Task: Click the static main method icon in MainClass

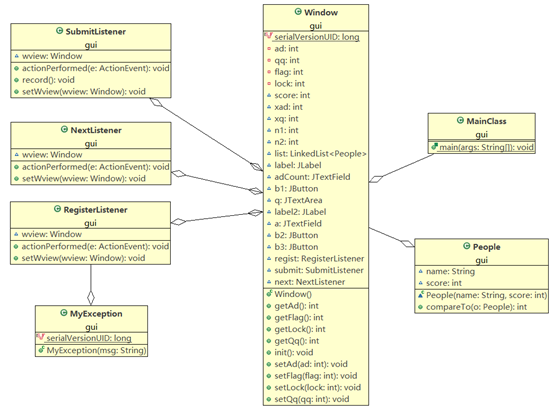Action: pyautogui.click(x=434, y=146)
